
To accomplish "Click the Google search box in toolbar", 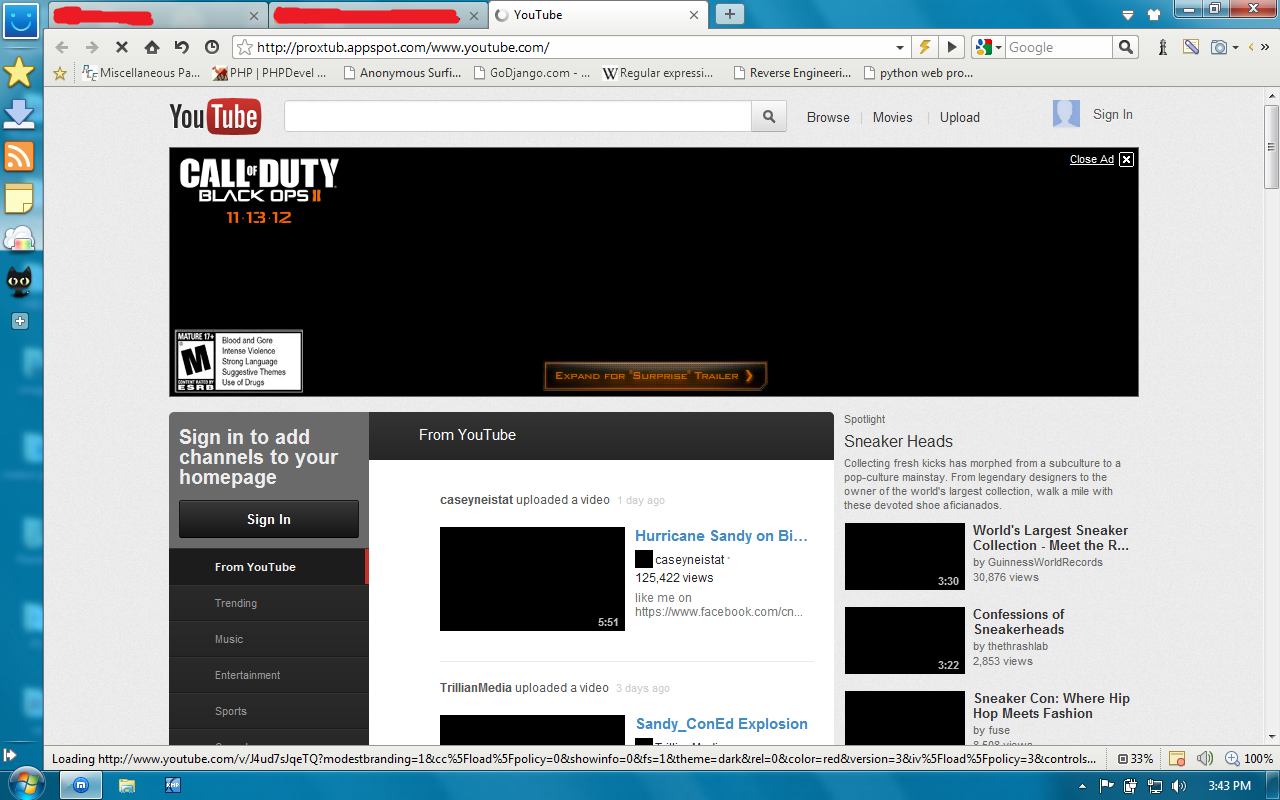I will coord(1058,47).
